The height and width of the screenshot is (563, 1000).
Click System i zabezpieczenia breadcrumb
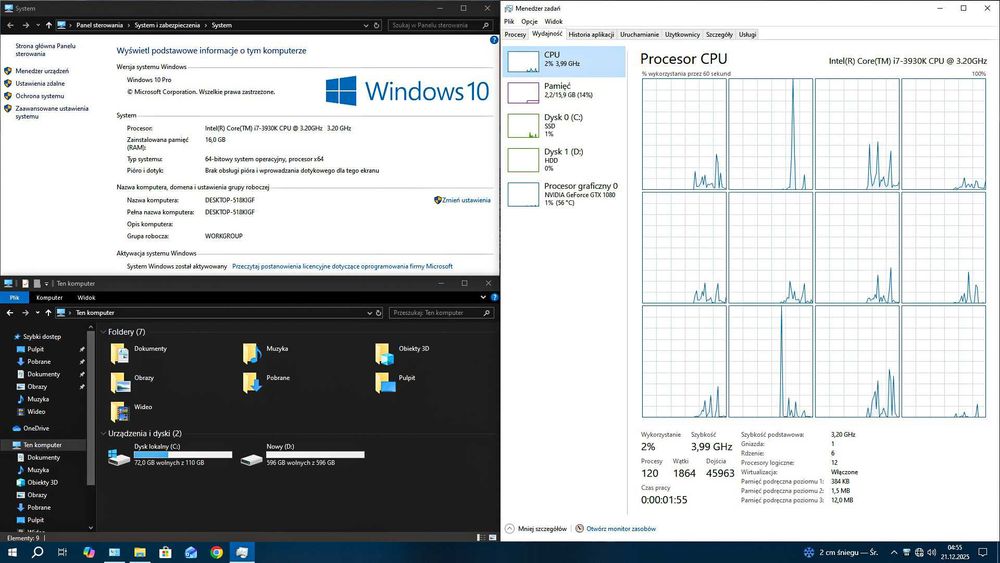point(167,25)
